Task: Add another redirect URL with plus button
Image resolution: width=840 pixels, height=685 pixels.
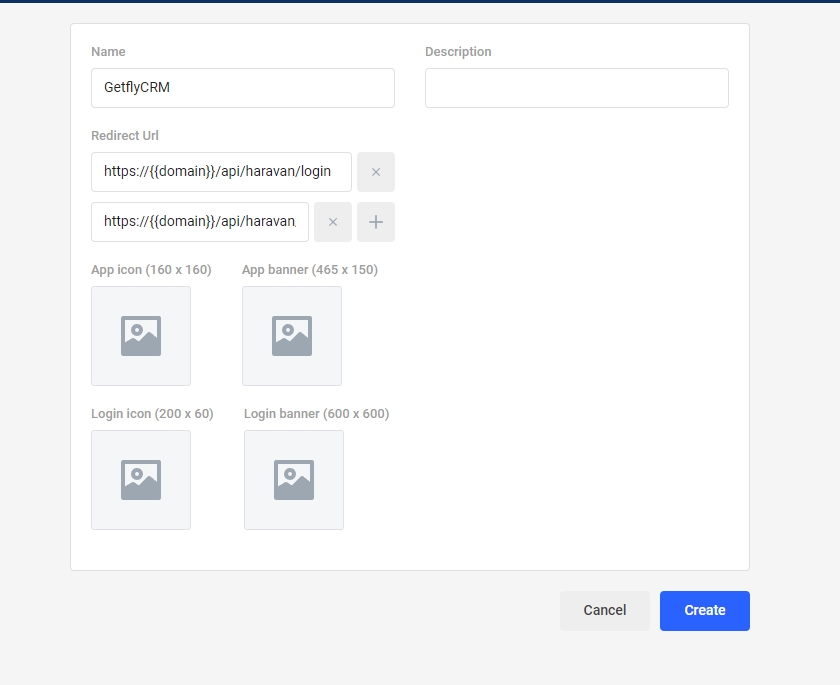Action: (x=376, y=222)
